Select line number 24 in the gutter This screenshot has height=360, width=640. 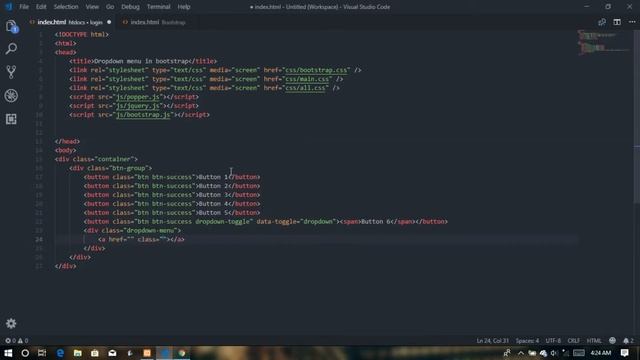39,240
